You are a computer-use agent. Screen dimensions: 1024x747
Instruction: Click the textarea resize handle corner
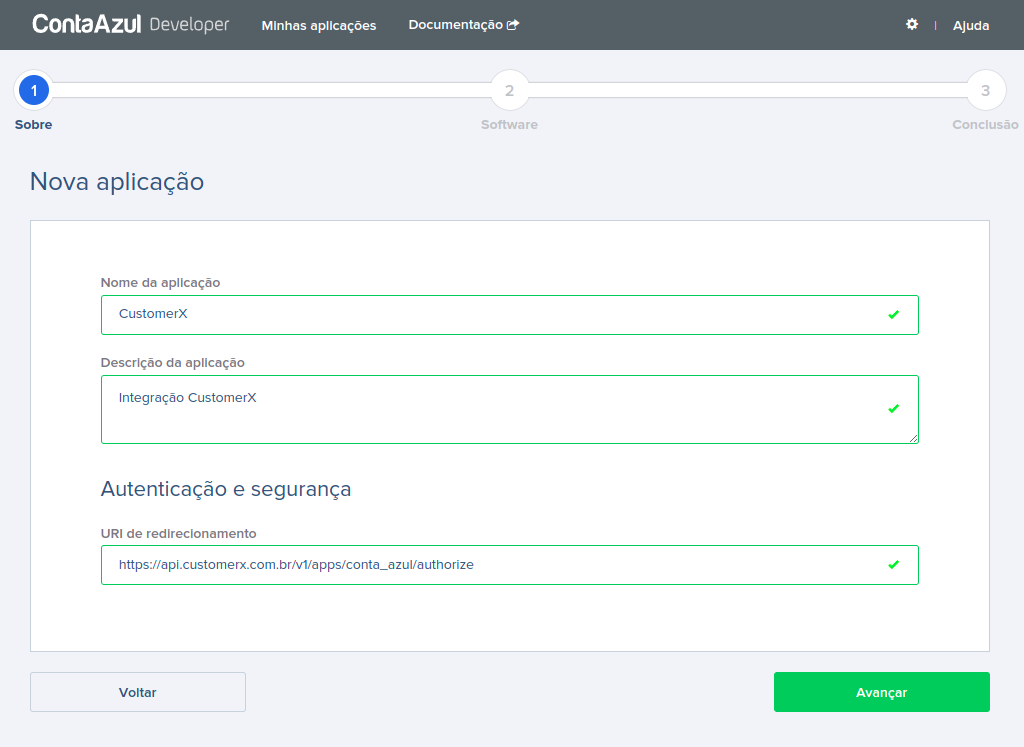click(913, 438)
